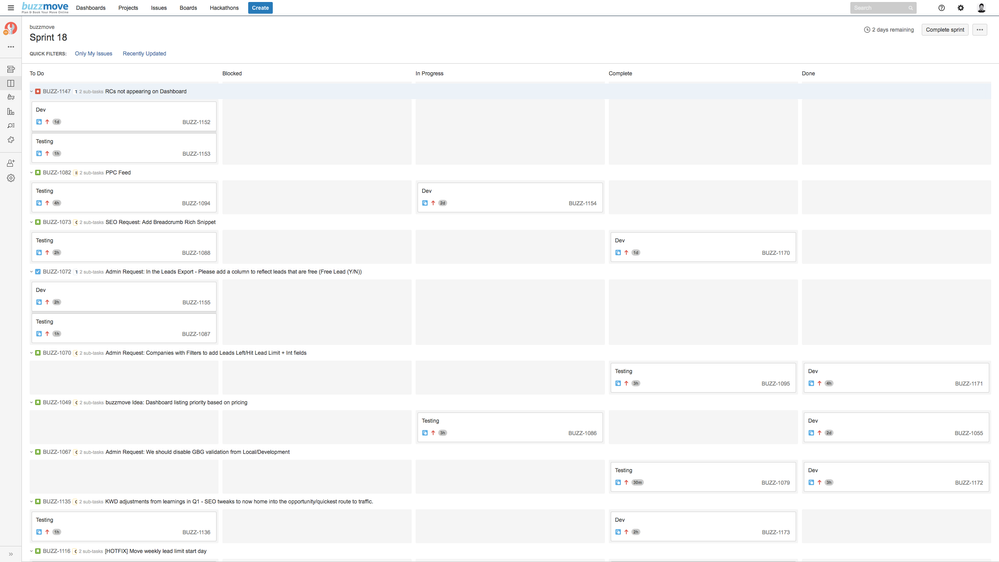Toggle the Recently Updated quick filter
Image resolution: width=999 pixels, height=562 pixels.
pos(144,54)
